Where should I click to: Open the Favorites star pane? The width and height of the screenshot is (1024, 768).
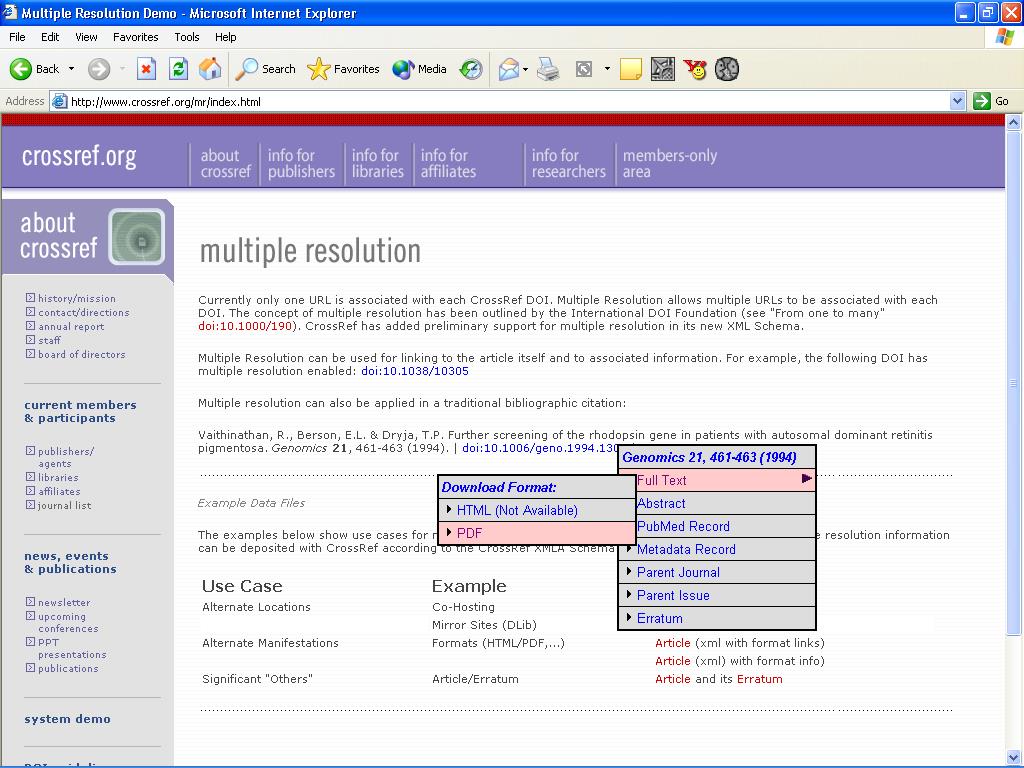click(x=343, y=69)
